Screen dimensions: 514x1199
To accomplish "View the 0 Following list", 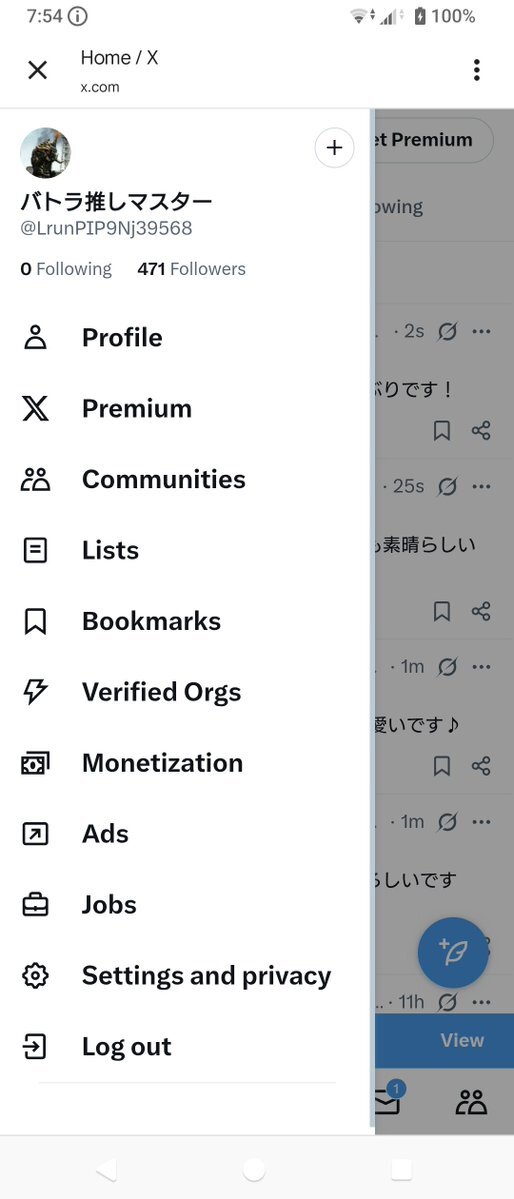I will click(x=66, y=269).
